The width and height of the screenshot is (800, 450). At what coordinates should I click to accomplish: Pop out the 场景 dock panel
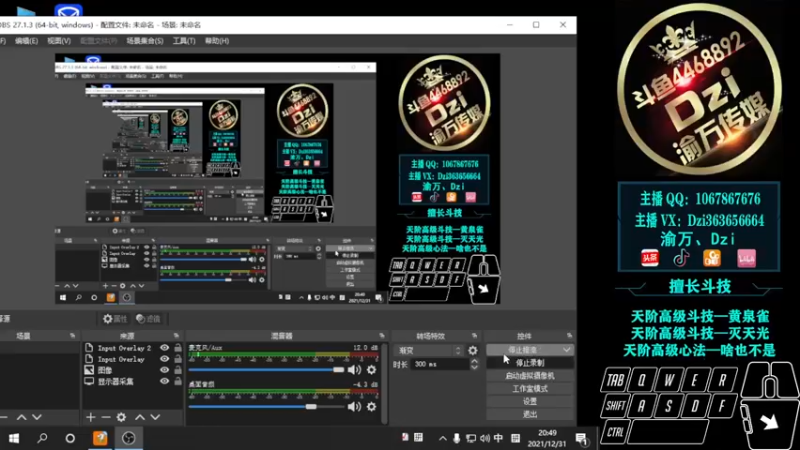(72, 336)
